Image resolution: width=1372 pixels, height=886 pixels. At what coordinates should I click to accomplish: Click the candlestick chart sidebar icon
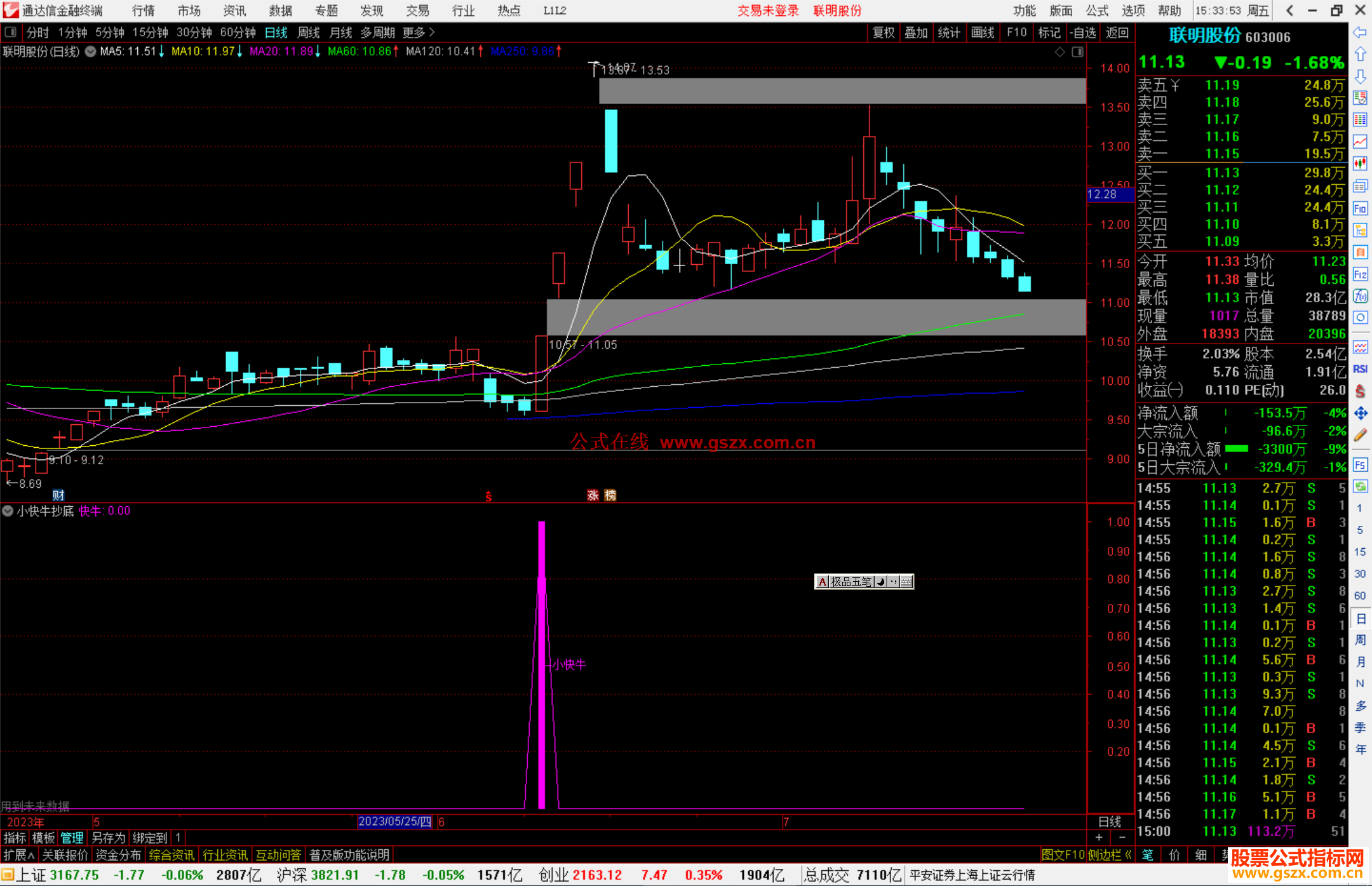coord(1360,164)
